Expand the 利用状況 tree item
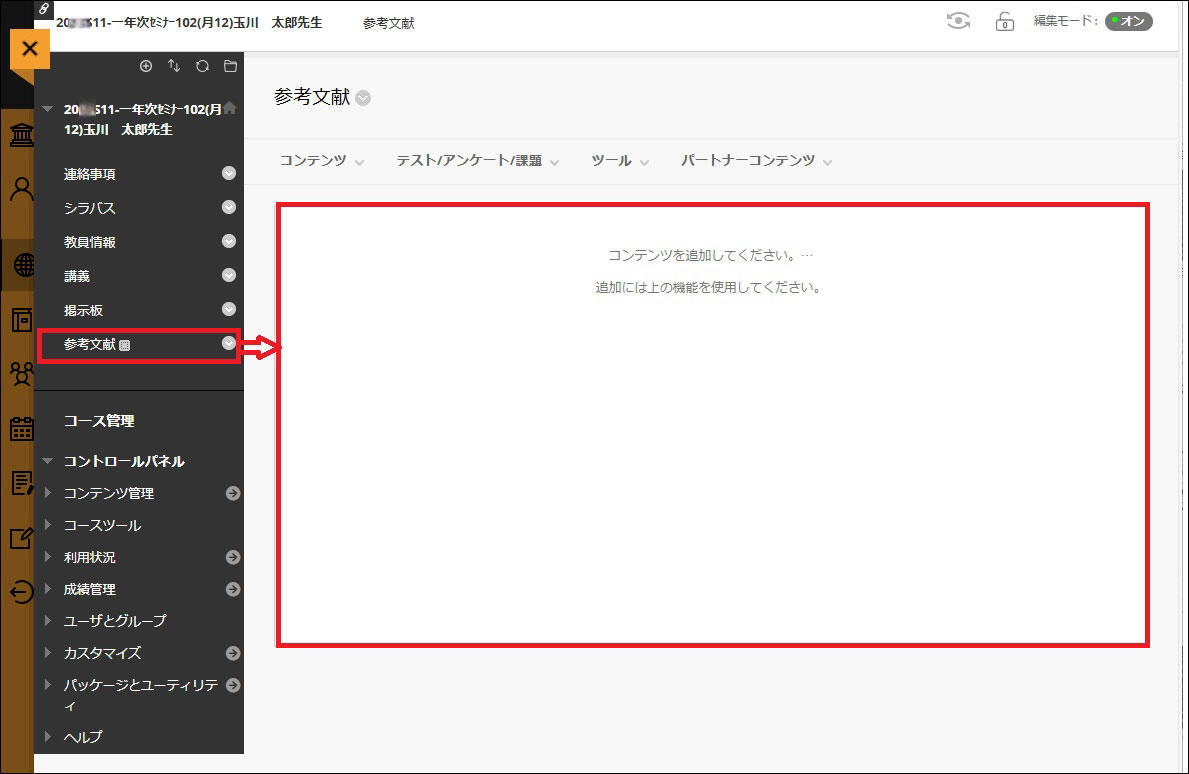Screen dimensions: 1189x774 tap(48, 556)
